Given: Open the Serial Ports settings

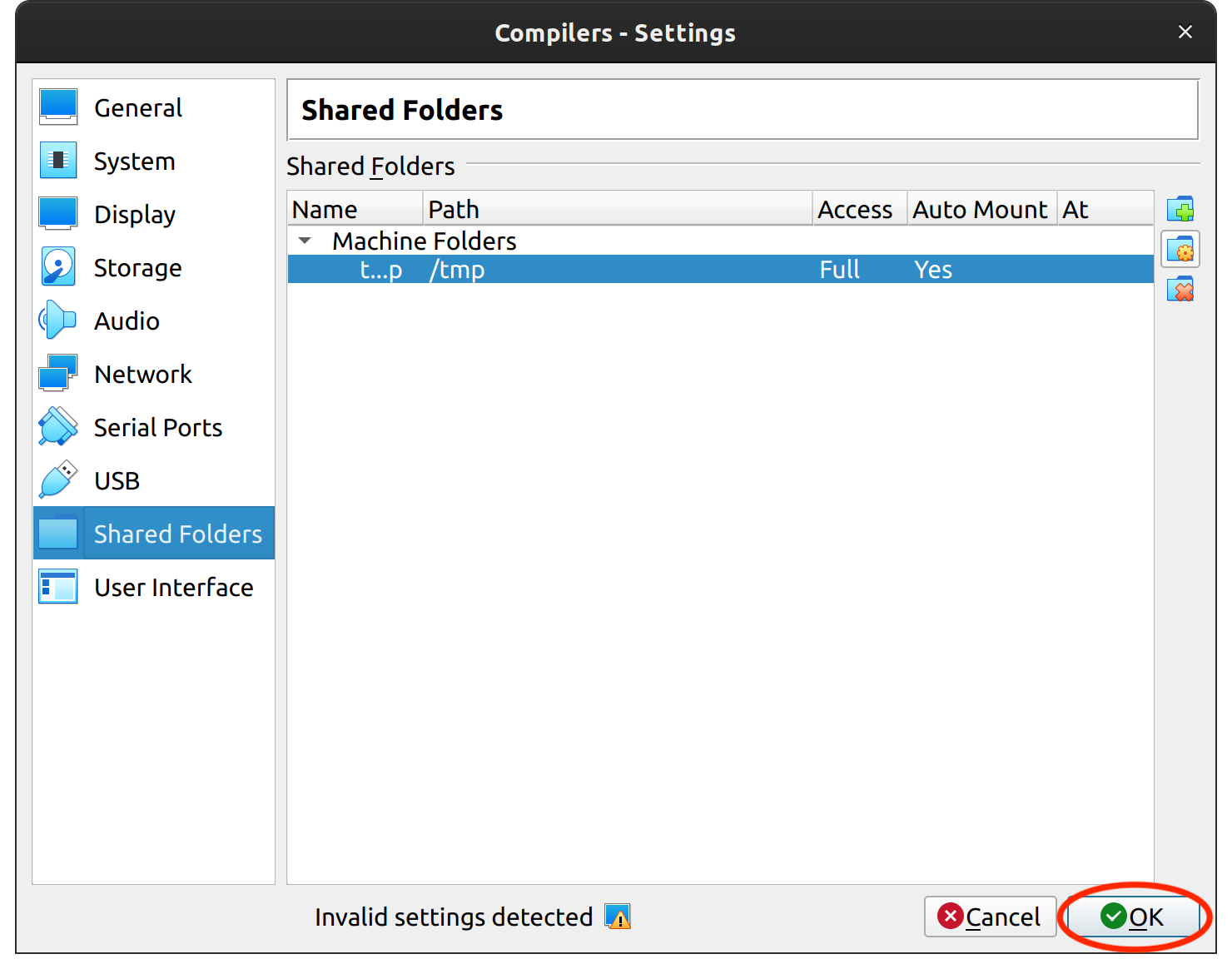Looking at the screenshot, I should [157, 428].
